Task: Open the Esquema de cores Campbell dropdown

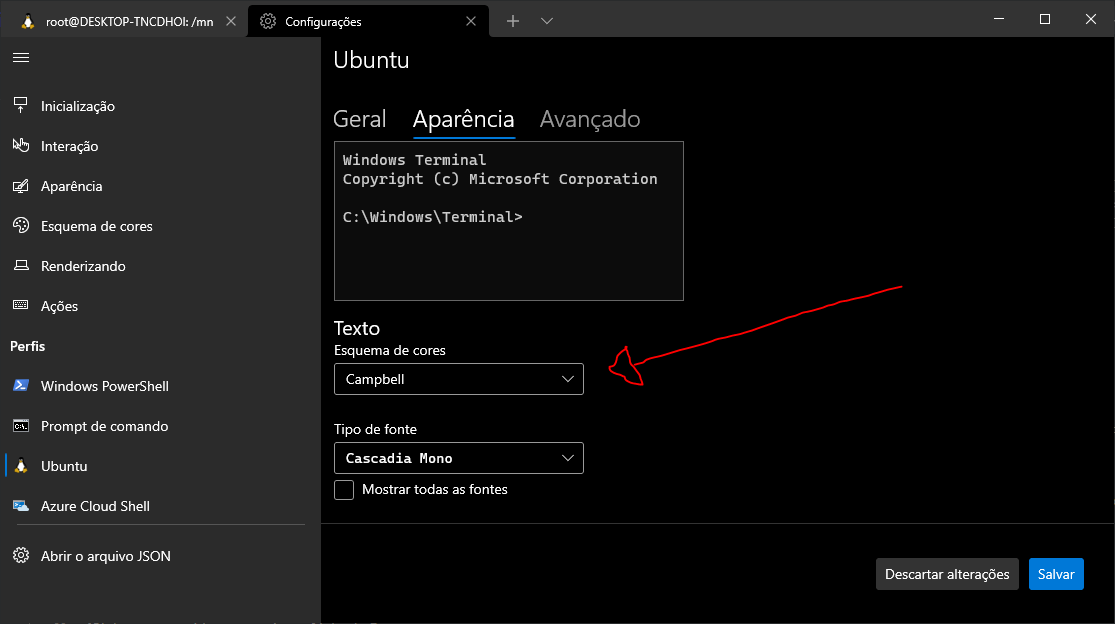Action: coord(459,379)
